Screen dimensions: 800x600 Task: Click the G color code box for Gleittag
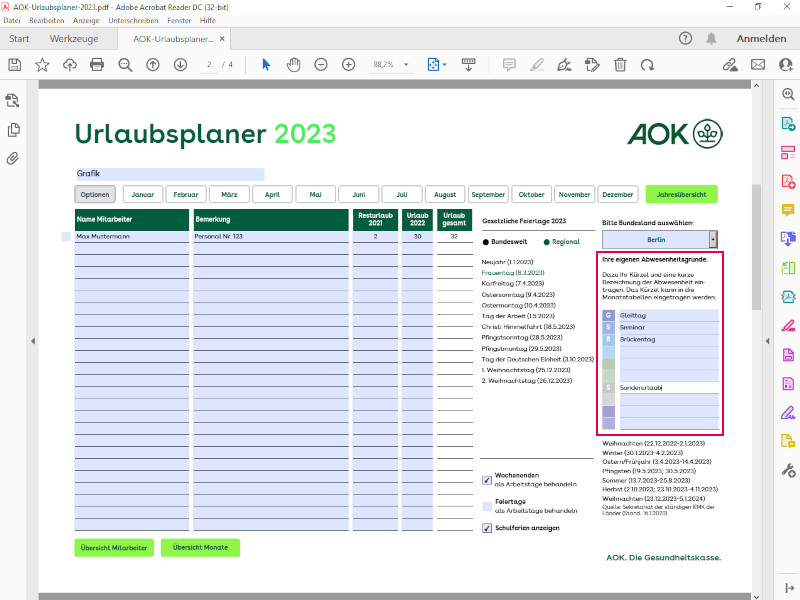point(608,315)
